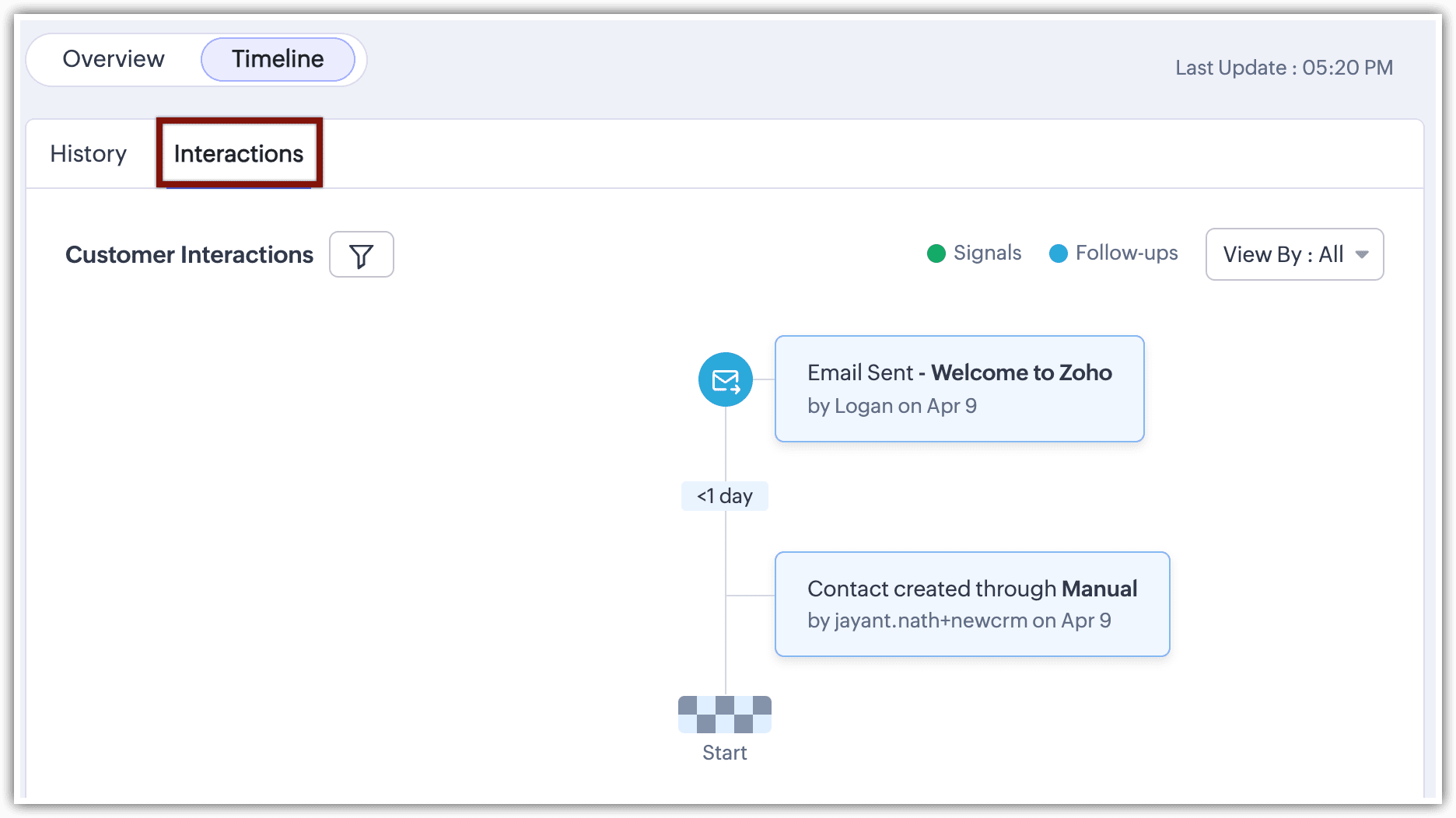Select the Timeline view pill
Image resolution: width=1456 pixels, height=818 pixels.
coord(278,59)
